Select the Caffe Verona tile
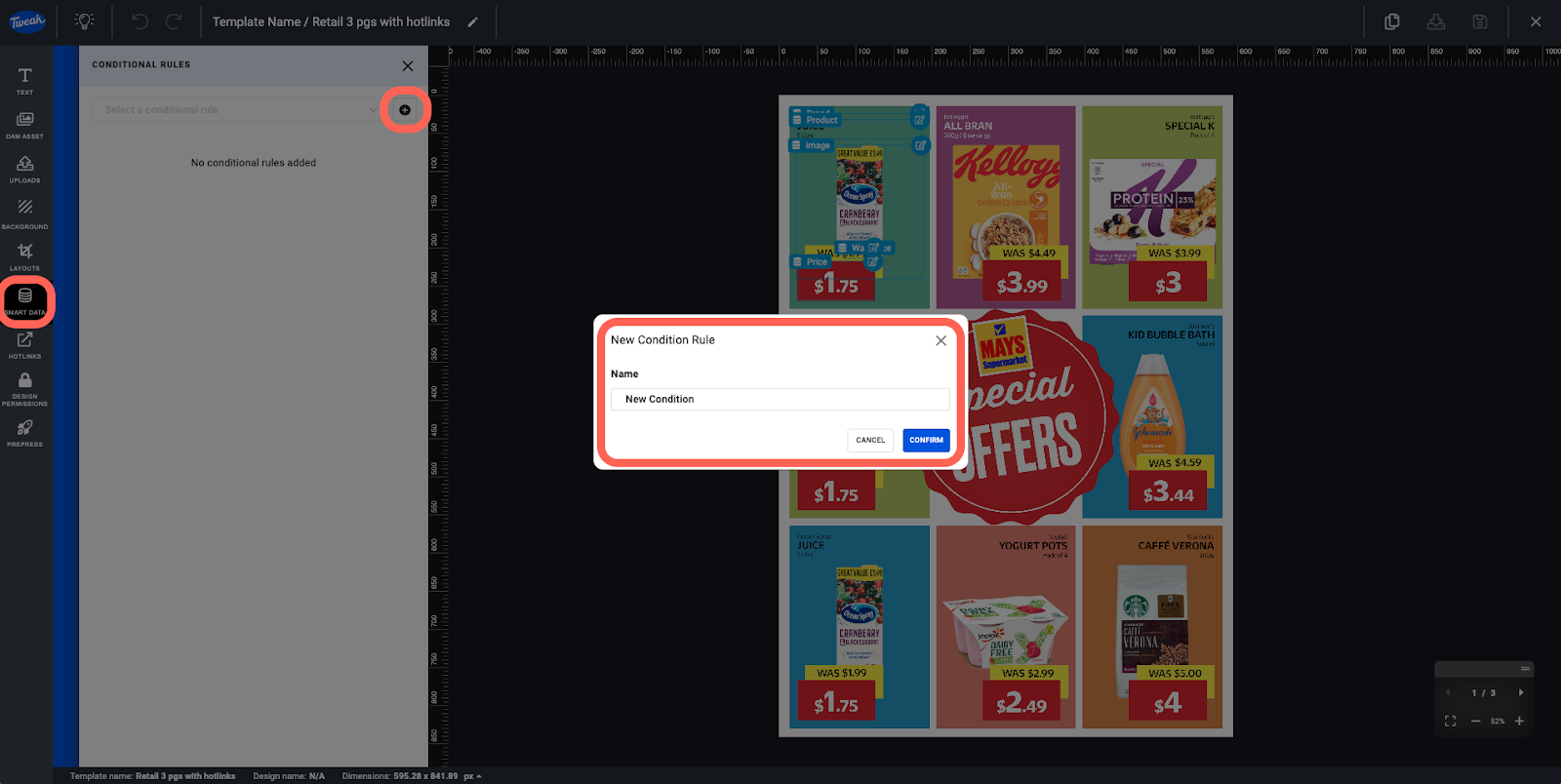The image size is (1561, 784). pos(1152,627)
